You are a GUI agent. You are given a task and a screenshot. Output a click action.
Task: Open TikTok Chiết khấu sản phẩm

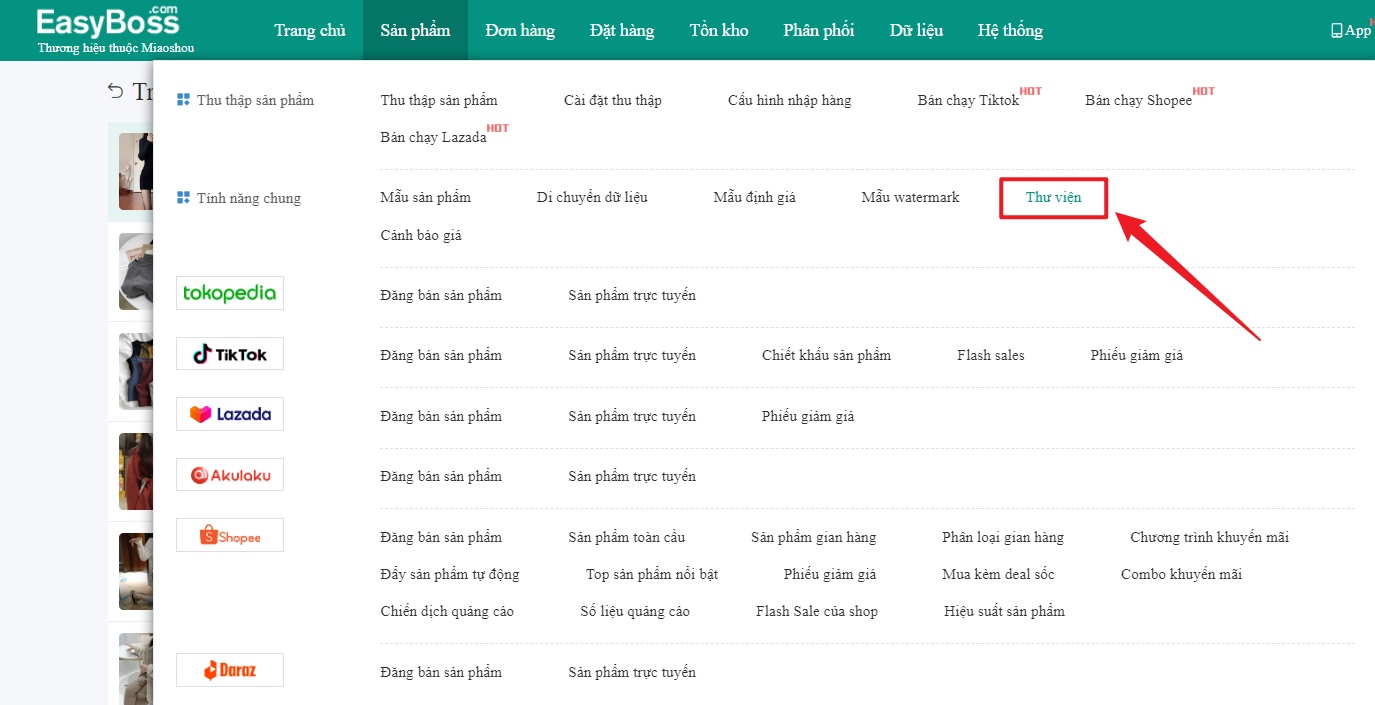826,355
